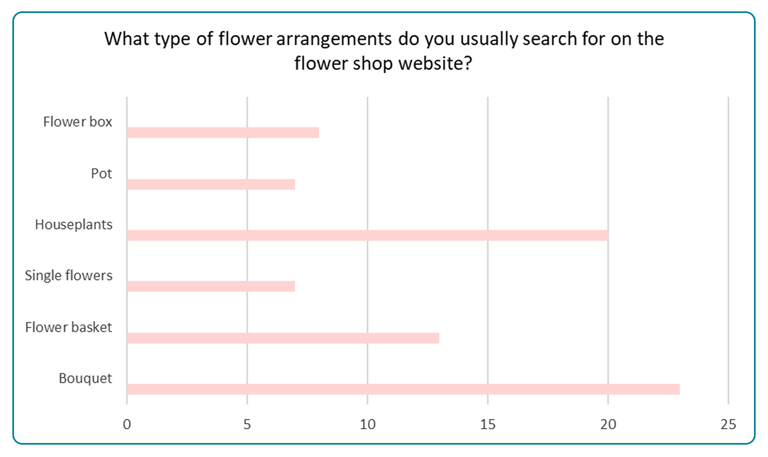Click the Flower basket bar
This screenshot has height=457, width=768.
click(283, 338)
